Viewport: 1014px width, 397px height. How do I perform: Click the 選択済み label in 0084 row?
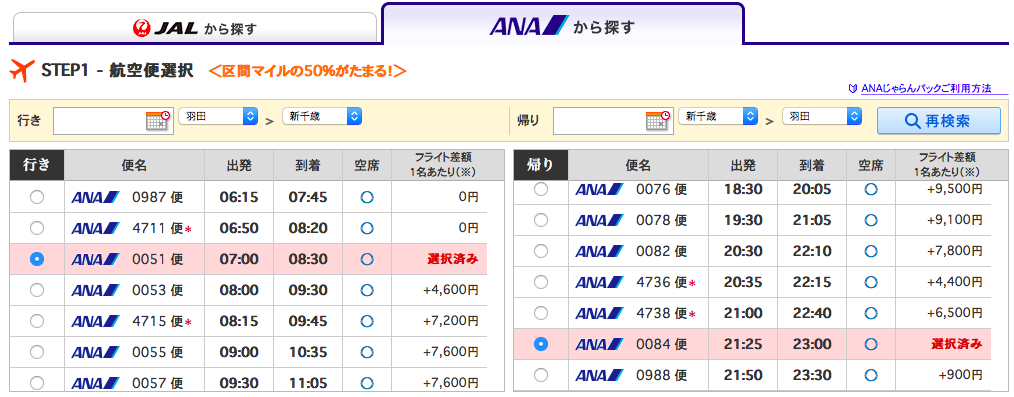click(956, 344)
